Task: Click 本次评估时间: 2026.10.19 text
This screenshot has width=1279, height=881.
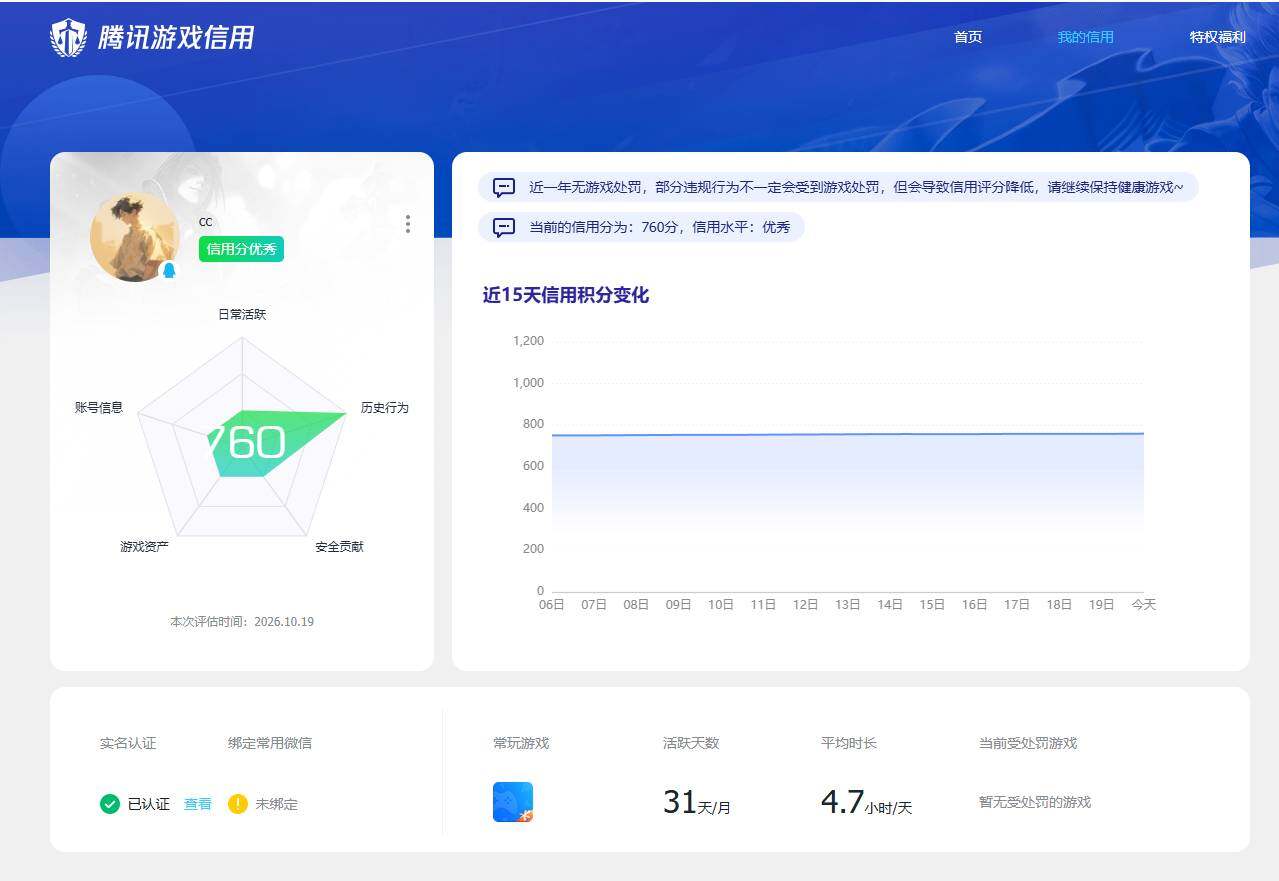Action: point(242,622)
